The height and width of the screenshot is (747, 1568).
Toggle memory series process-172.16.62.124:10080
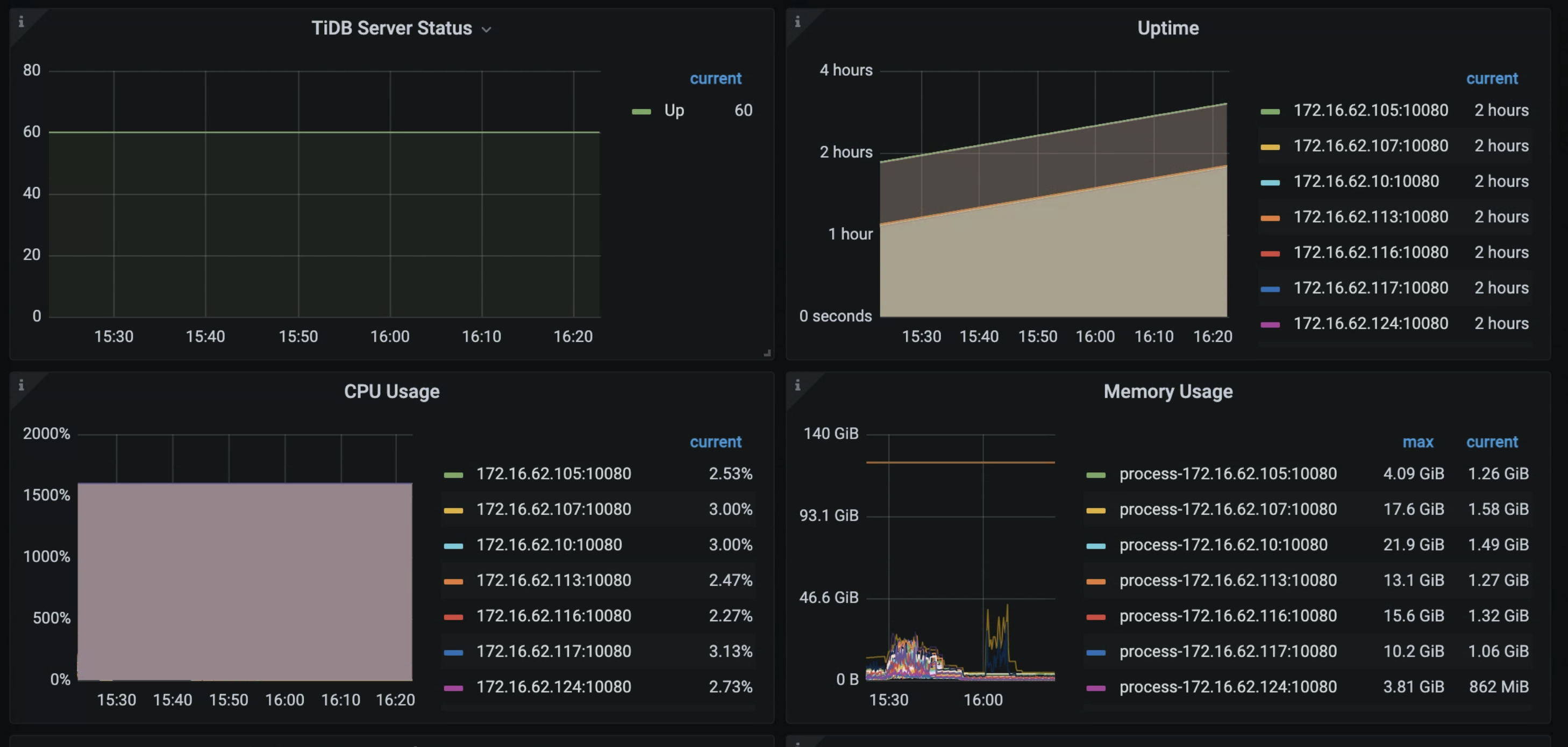[x=1228, y=686]
